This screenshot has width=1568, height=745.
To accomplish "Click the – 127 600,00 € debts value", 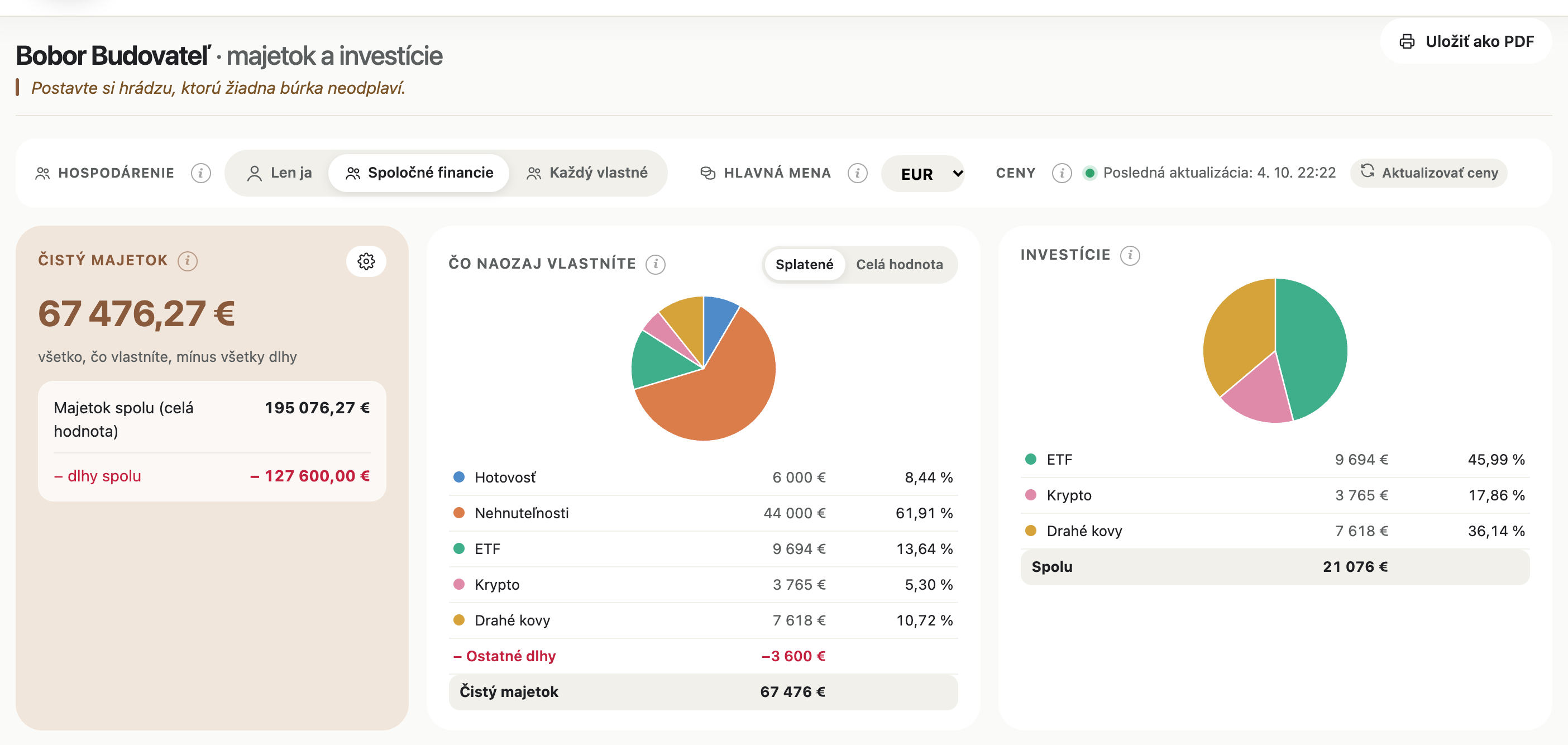I will [x=310, y=476].
